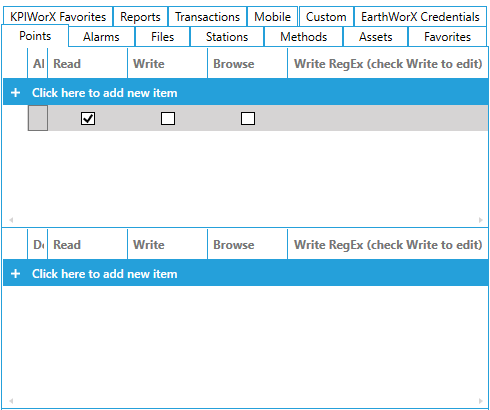Sort lower grid by Read column header
490x410 pixels.
[x=87, y=245]
